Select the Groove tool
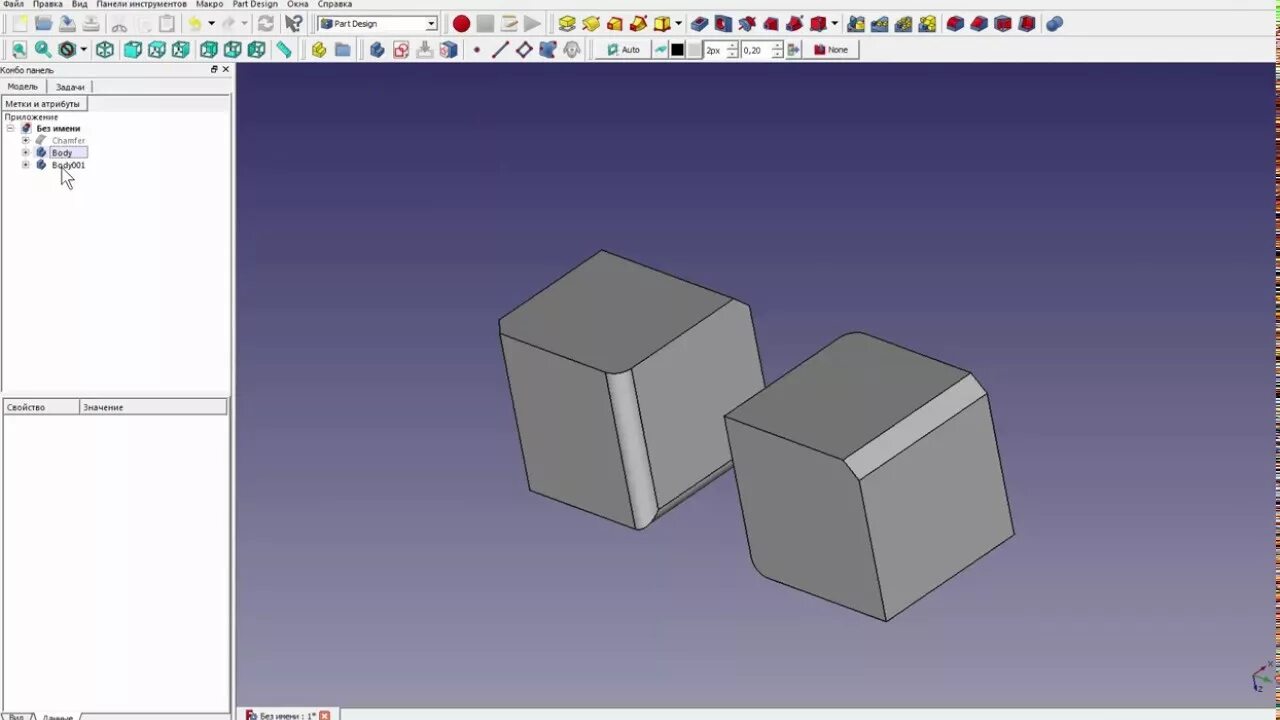The image size is (1280, 720). 747,23
